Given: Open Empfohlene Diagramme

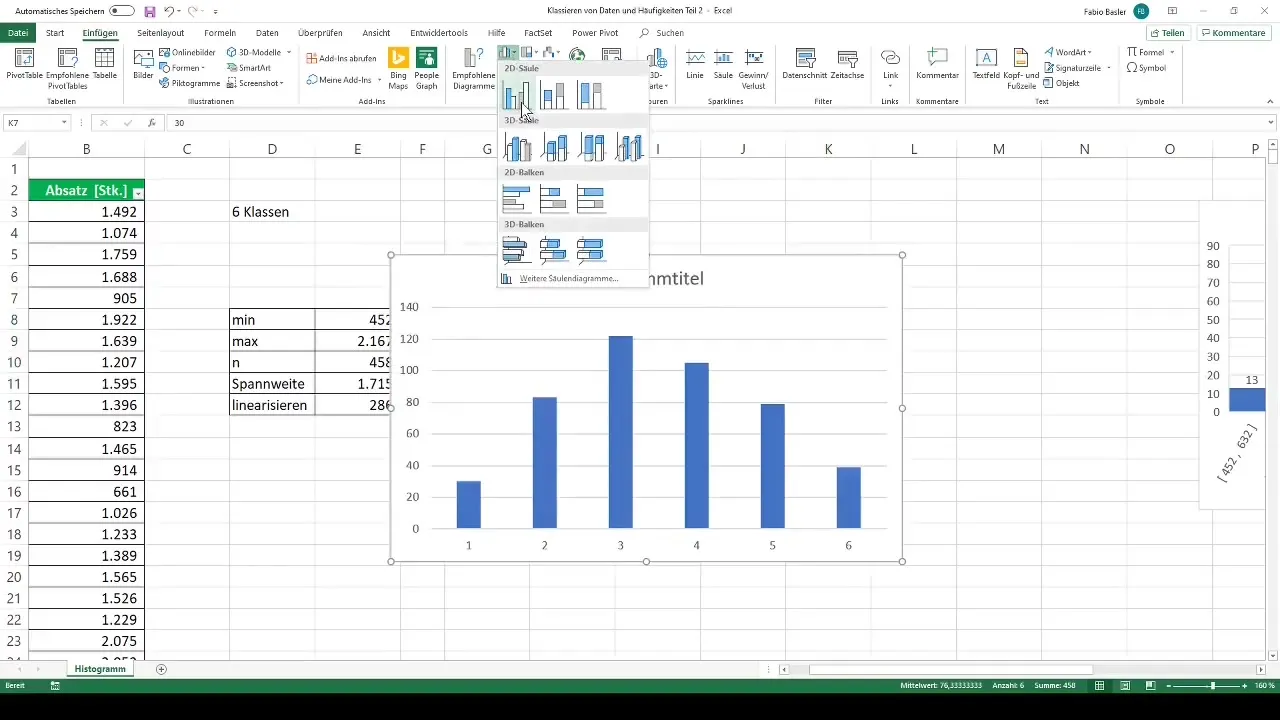Looking at the screenshot, I should point(474,68).
